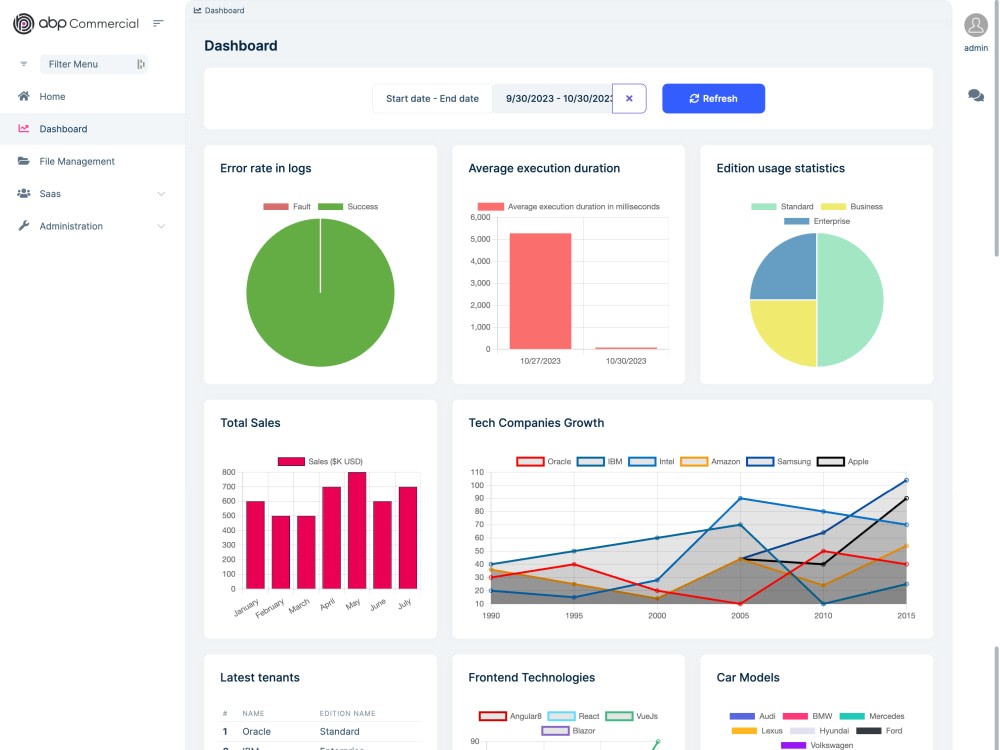
Task: Toggle Business legend in Edition usage
Action: (x=851, y=207)
